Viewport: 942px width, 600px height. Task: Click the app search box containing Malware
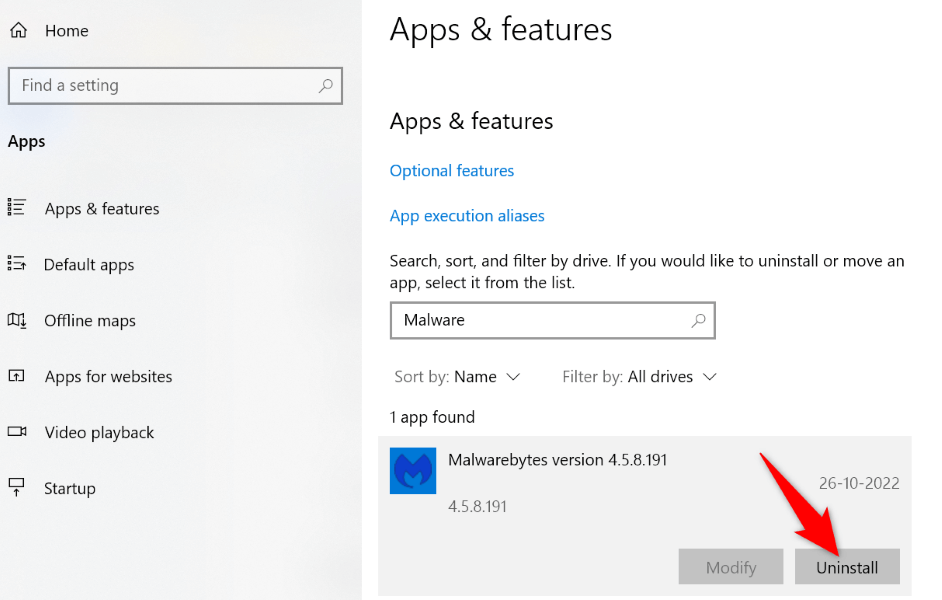(540, 321)
